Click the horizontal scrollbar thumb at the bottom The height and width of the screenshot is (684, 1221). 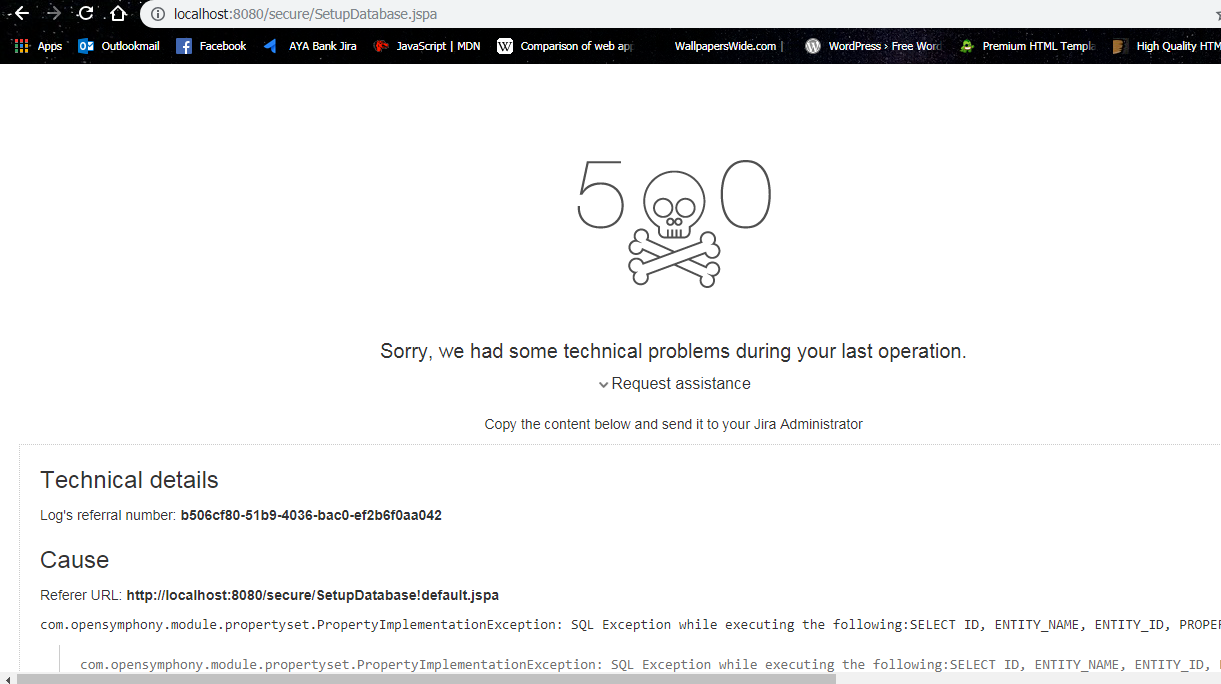coord(426,679)
